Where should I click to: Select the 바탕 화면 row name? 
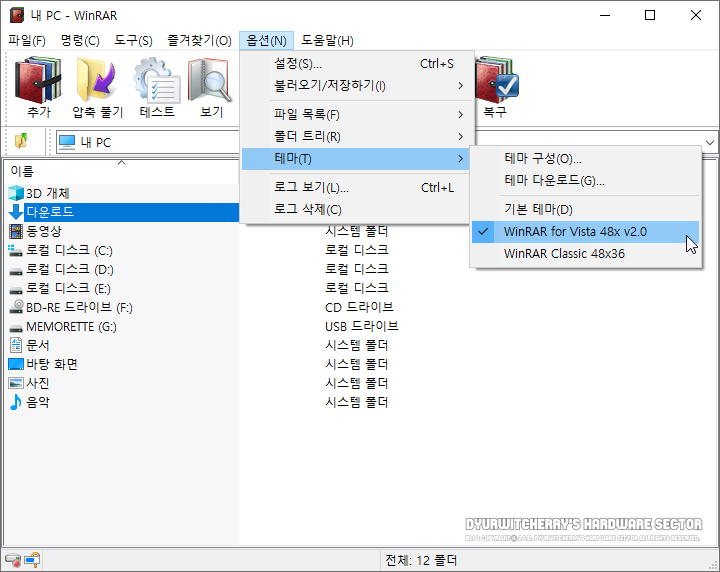52,364
